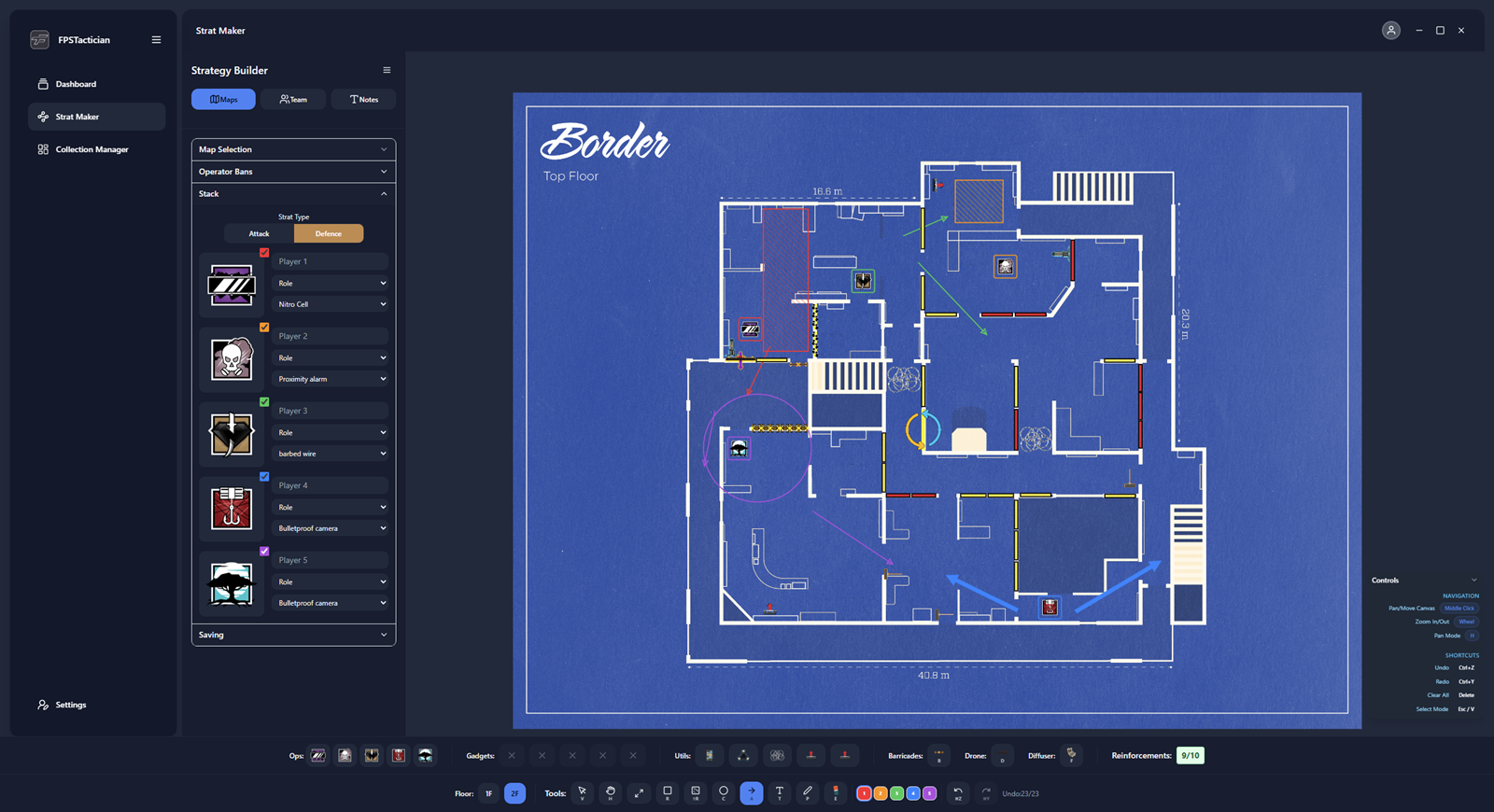Uncheck Player 1 red checkbox
The image size is (1494, 812).
pos(264,253)
